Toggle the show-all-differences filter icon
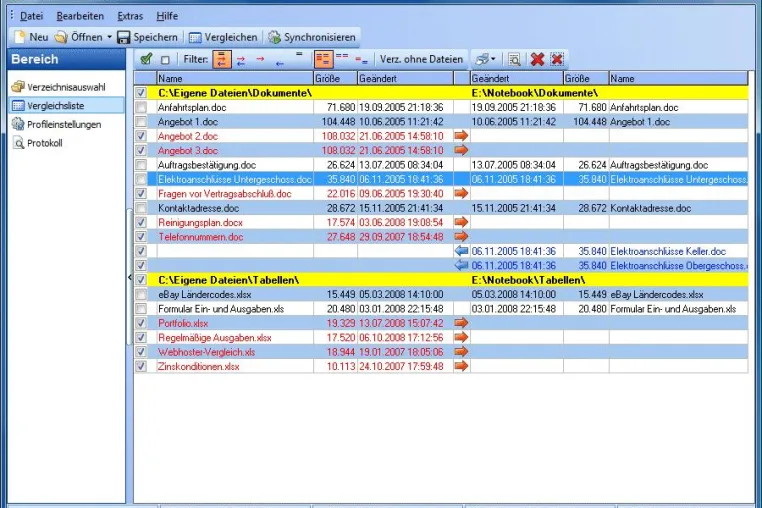 (222, 59)
